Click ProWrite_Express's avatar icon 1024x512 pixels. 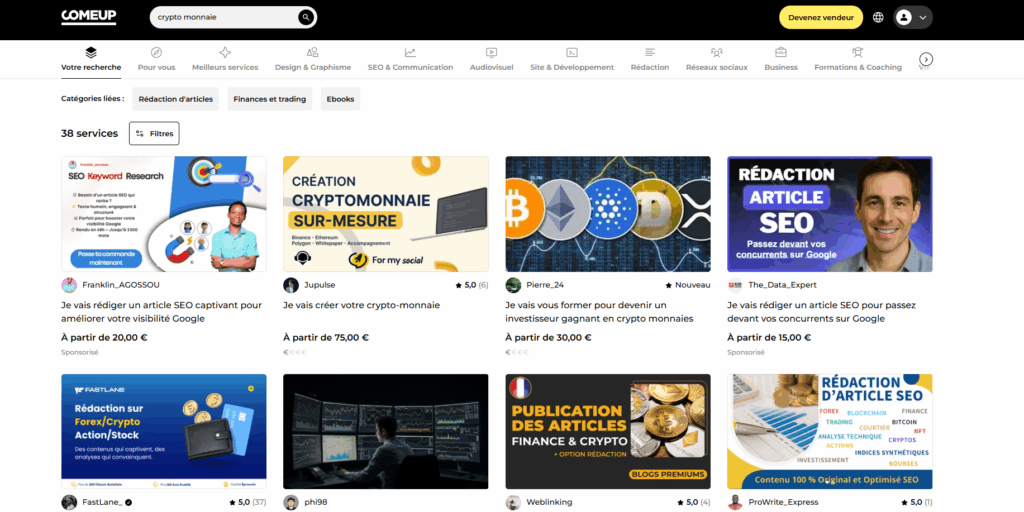pyautogui.click(x=735, y=503)
